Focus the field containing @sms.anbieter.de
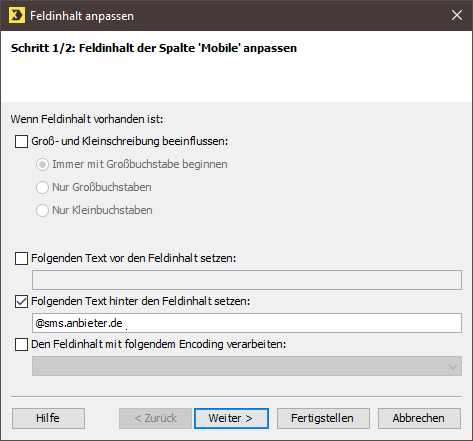 247,323
